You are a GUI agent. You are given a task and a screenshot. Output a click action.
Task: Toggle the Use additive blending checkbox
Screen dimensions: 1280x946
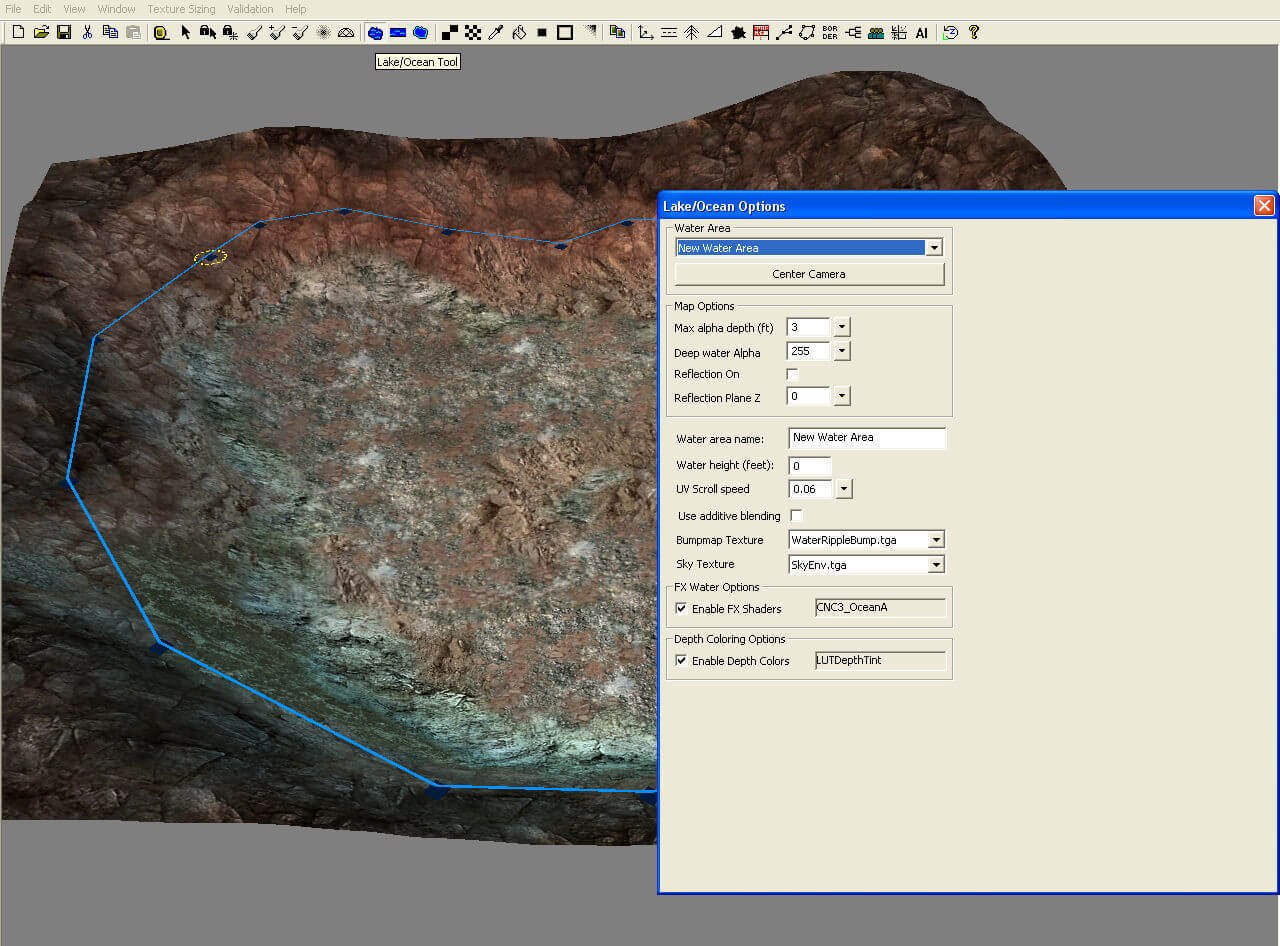[x=796, y=516]
